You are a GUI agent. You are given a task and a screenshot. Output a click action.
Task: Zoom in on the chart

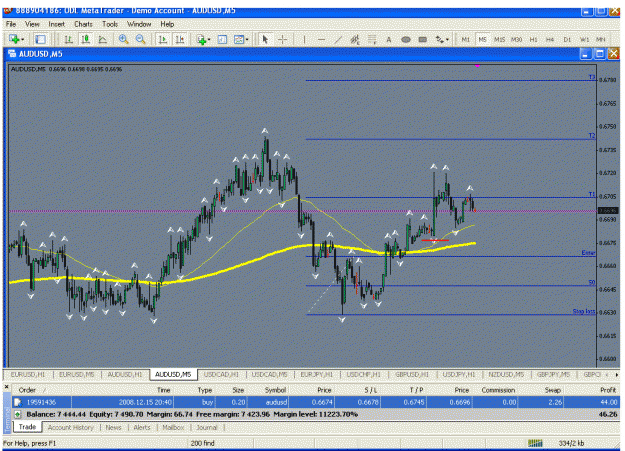coord(124,39)
